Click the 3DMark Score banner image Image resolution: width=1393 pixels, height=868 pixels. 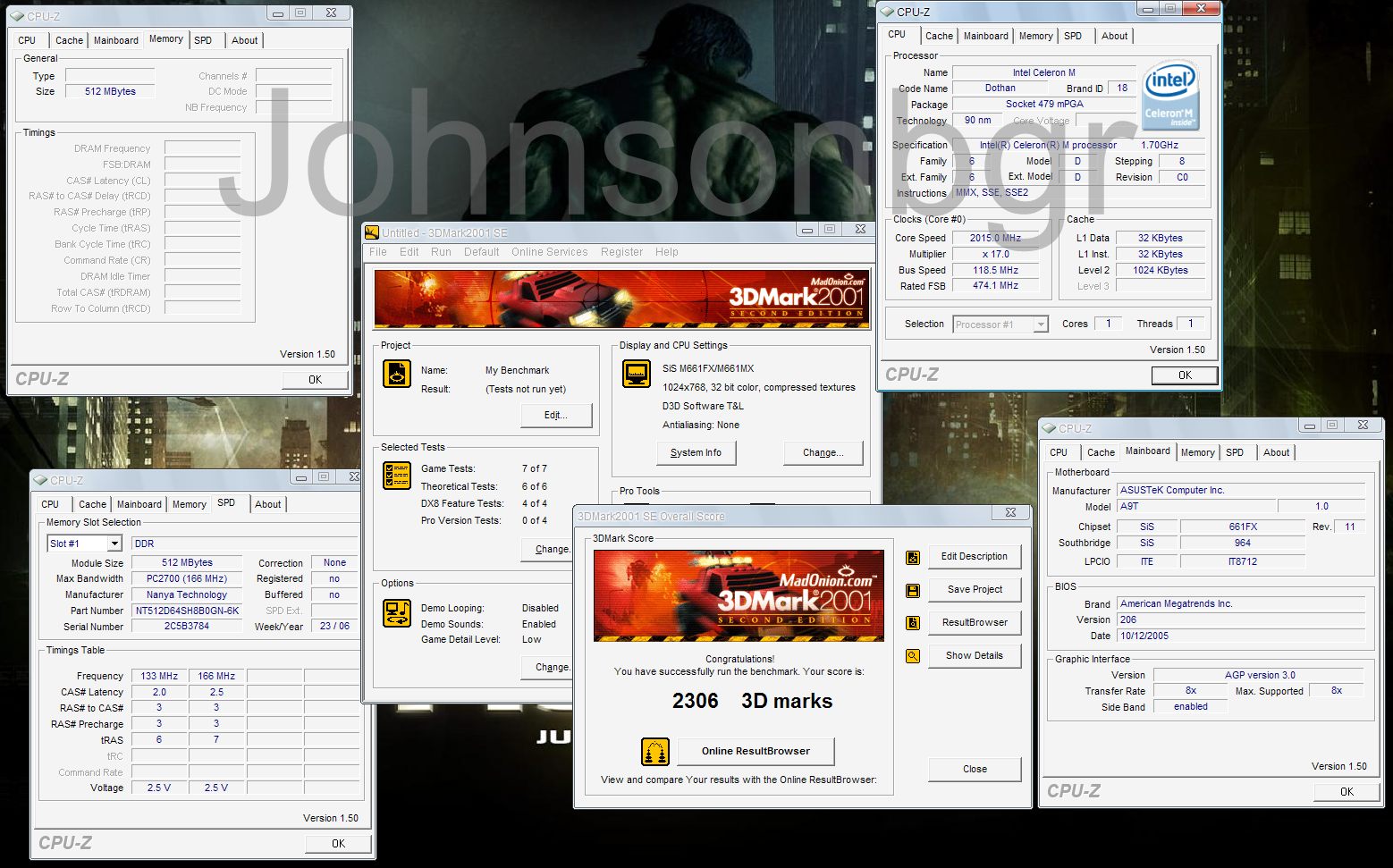(739, 595)
